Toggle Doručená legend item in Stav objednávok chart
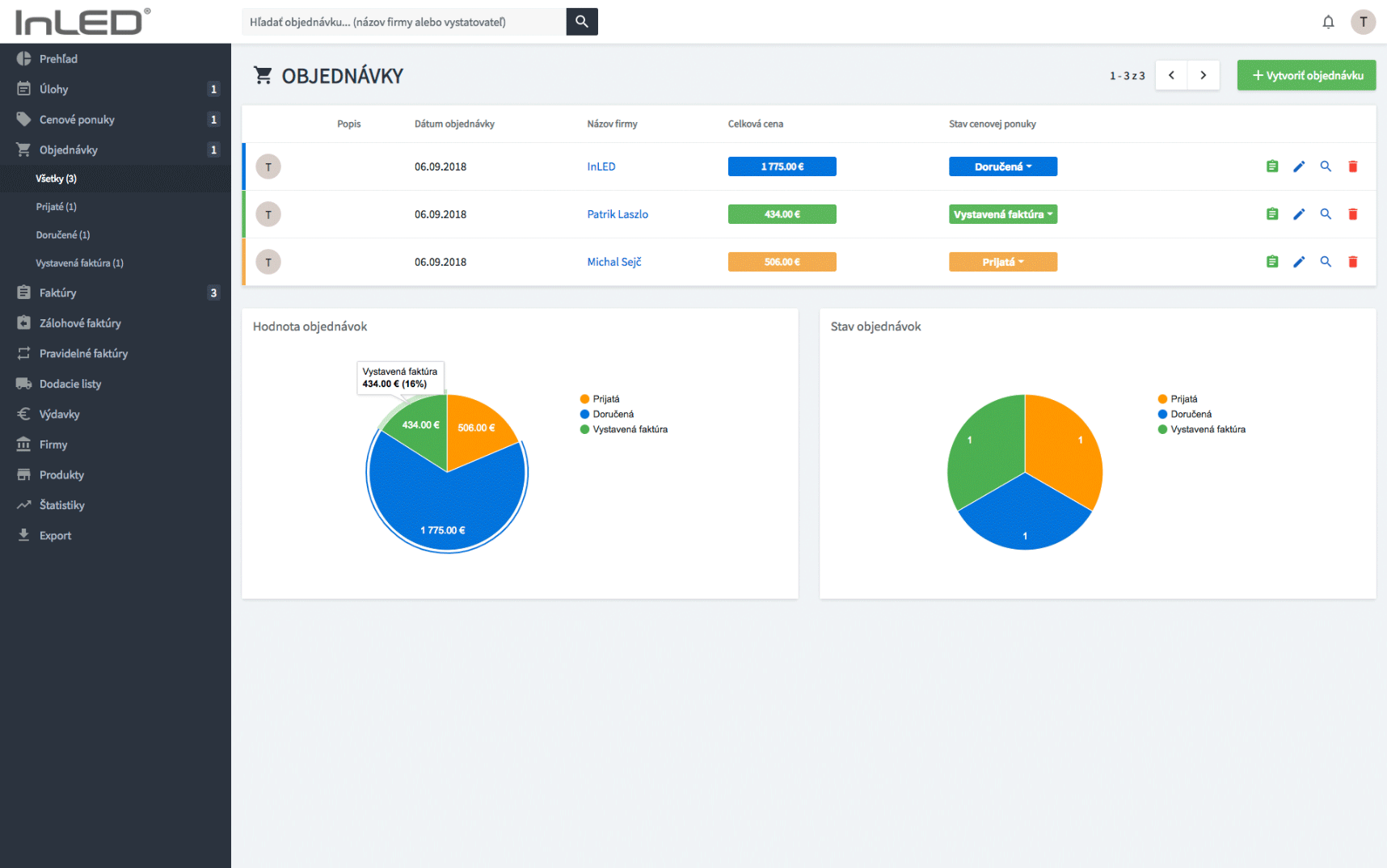Image resolution: width=1387 pixels, height=868 pixels. tap(1185, 415)
